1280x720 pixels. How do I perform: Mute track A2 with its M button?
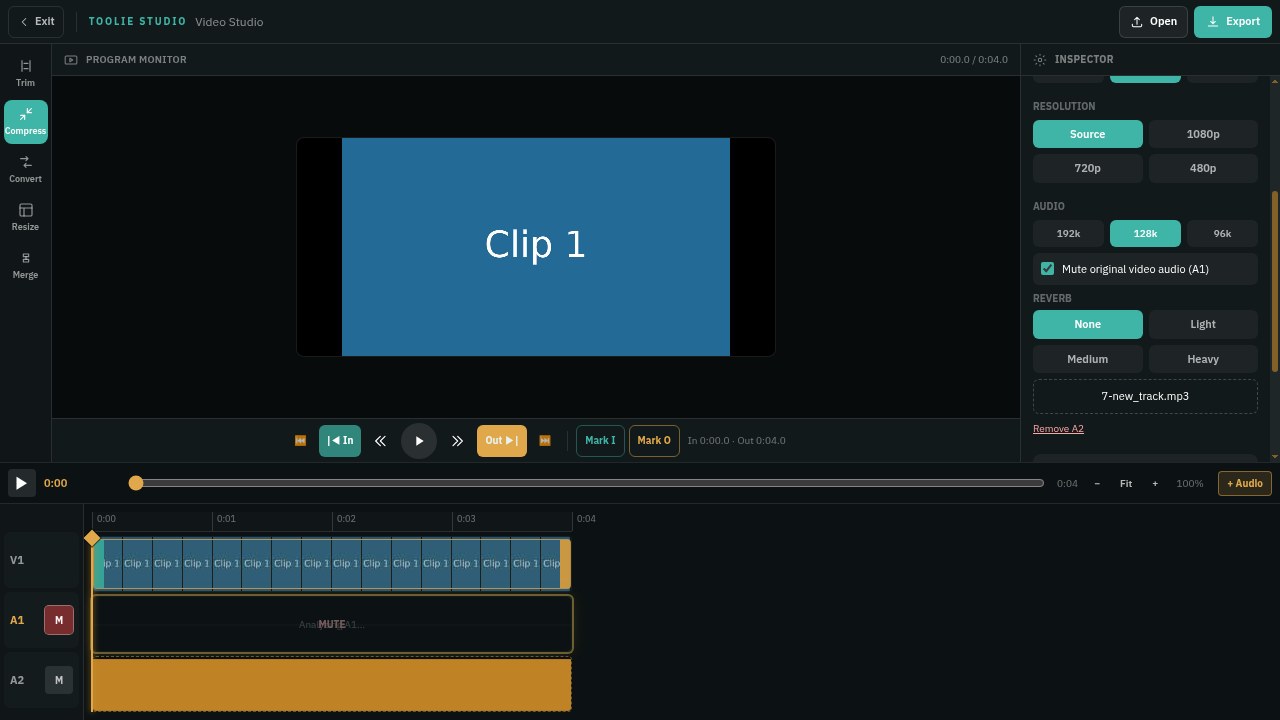point(59,680)
